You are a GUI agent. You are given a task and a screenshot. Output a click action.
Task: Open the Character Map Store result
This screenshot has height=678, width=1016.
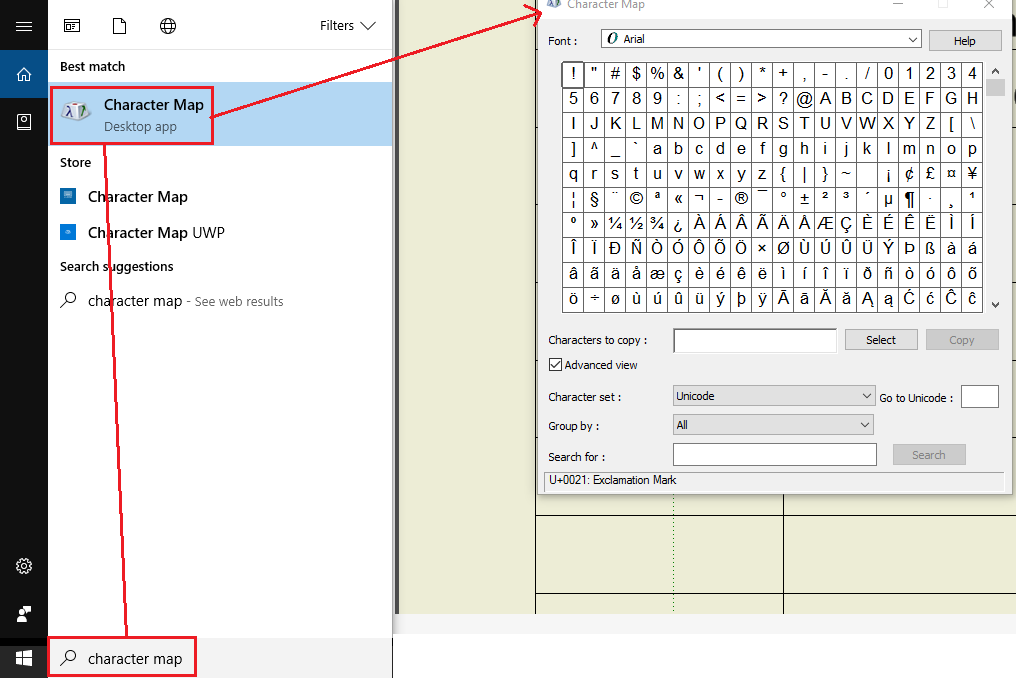point(220,196)
